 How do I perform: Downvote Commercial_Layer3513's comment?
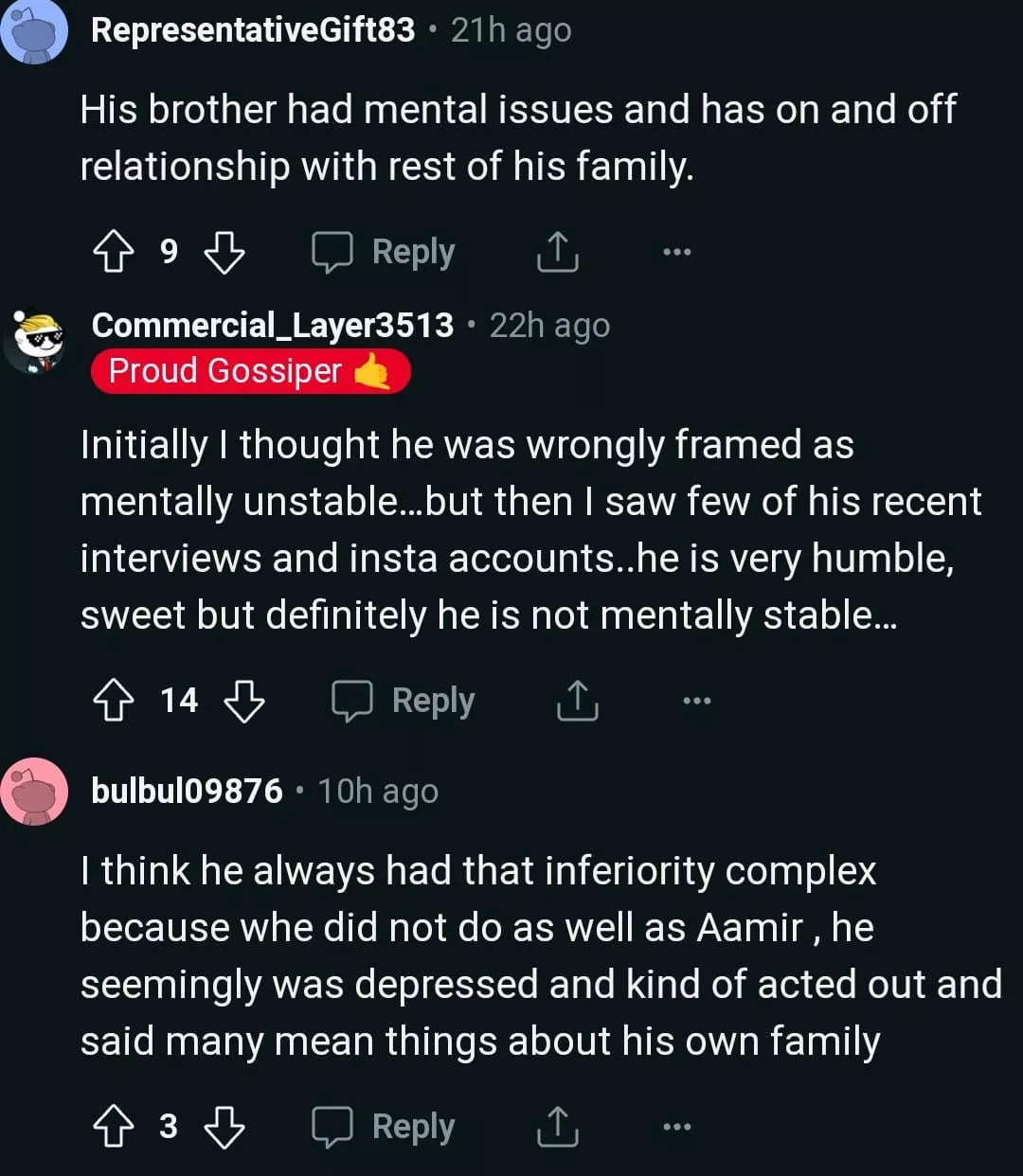244,702
